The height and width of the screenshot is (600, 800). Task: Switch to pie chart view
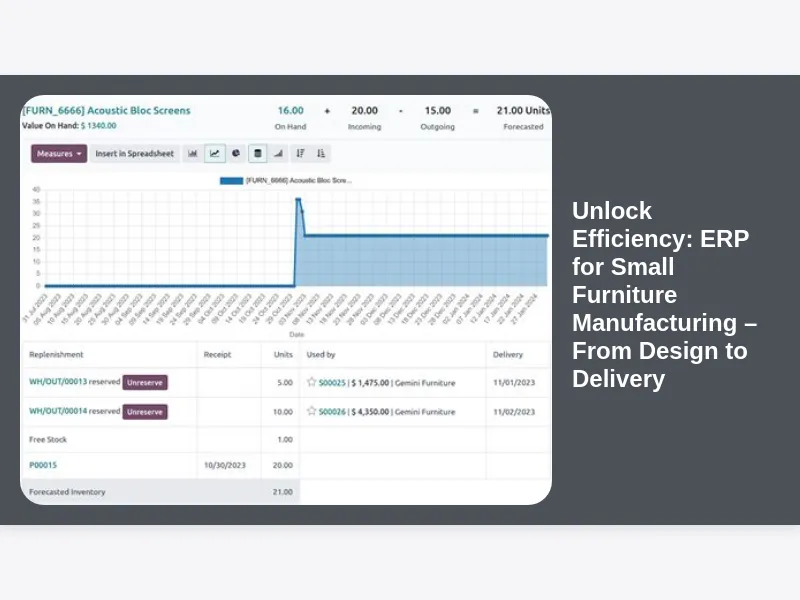click(x=236, y=154)
